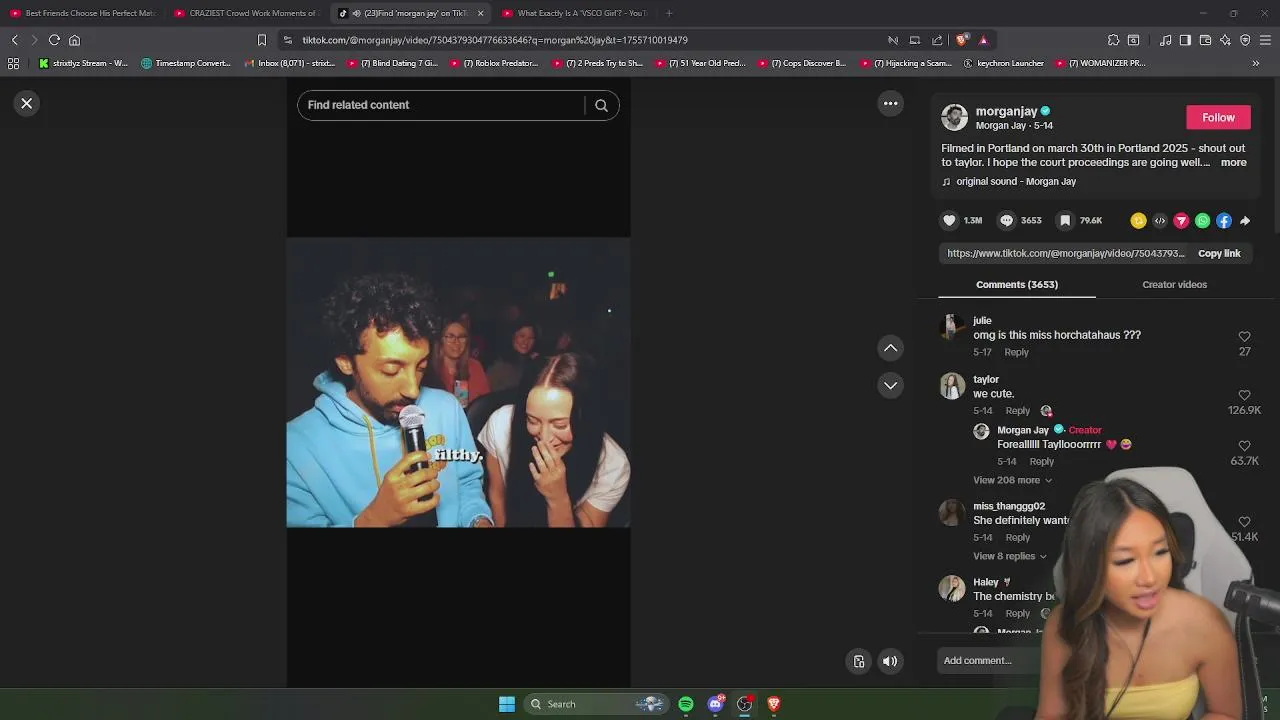Image resolution: width=1280 pixels, height=720 pixels.
Task: Open more share options arrow
Action: (1245, 220)
